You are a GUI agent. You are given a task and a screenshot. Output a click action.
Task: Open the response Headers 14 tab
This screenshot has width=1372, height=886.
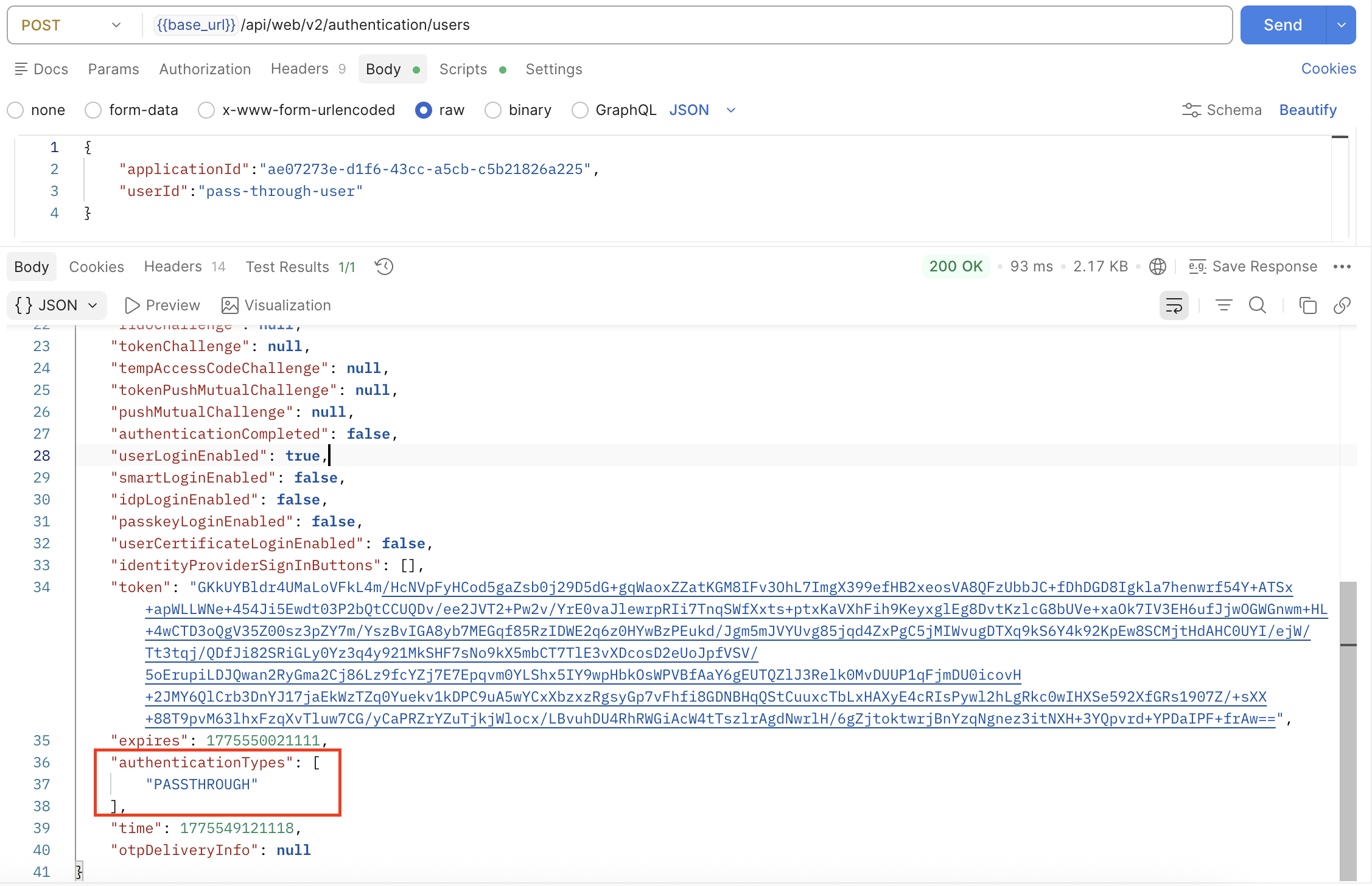coord(184,267)
